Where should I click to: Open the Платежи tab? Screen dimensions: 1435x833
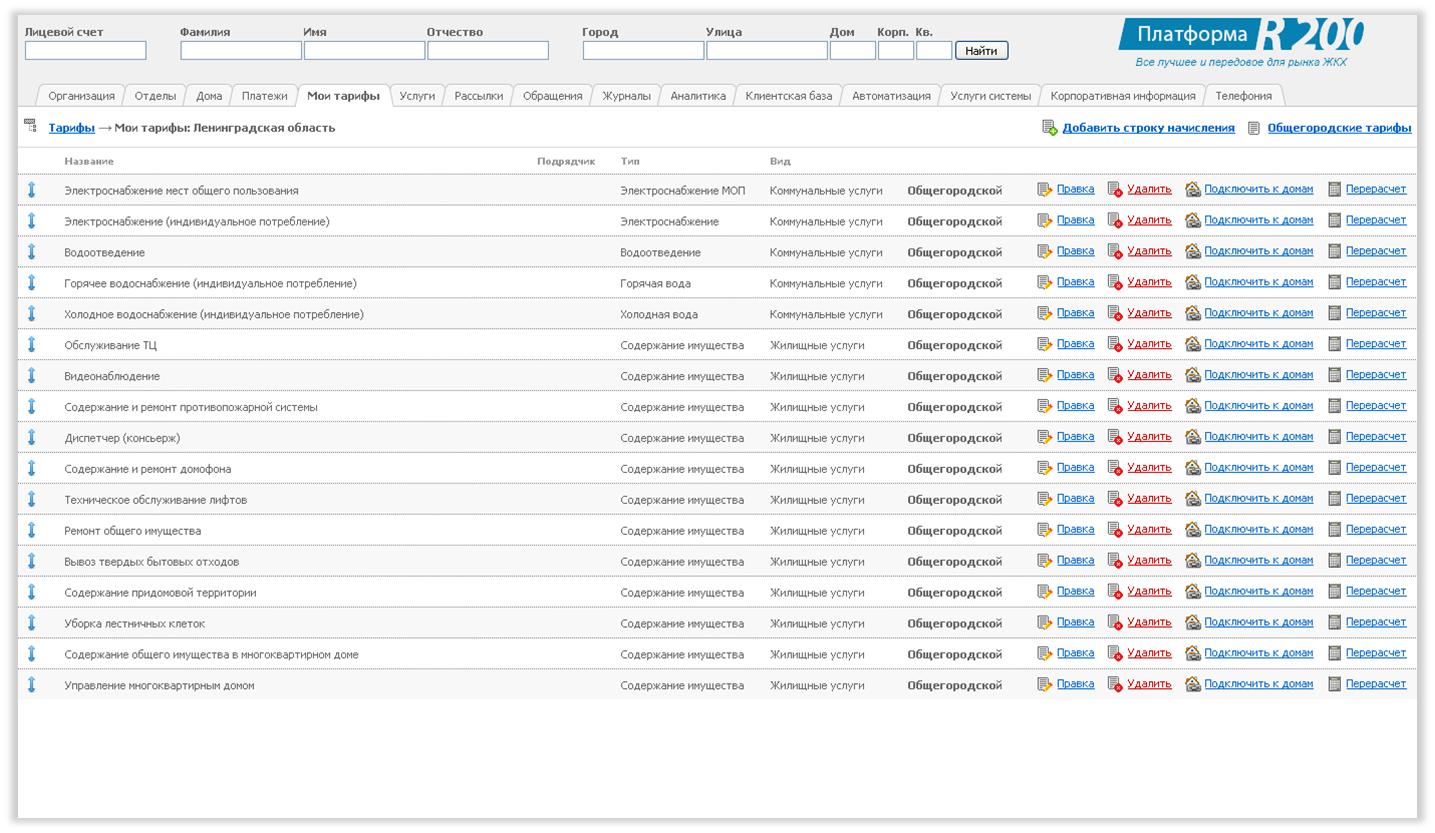click(x=265, y=96)
